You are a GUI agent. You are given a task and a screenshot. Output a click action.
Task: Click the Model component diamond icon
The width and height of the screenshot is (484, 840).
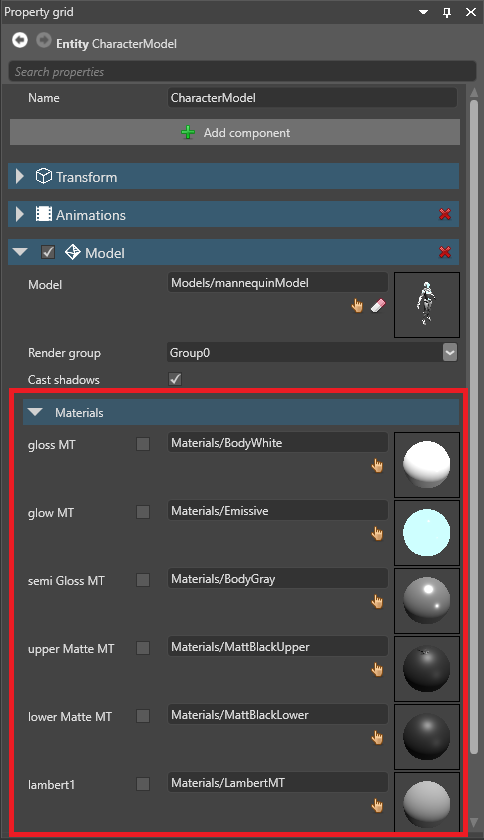coord(72,252)
